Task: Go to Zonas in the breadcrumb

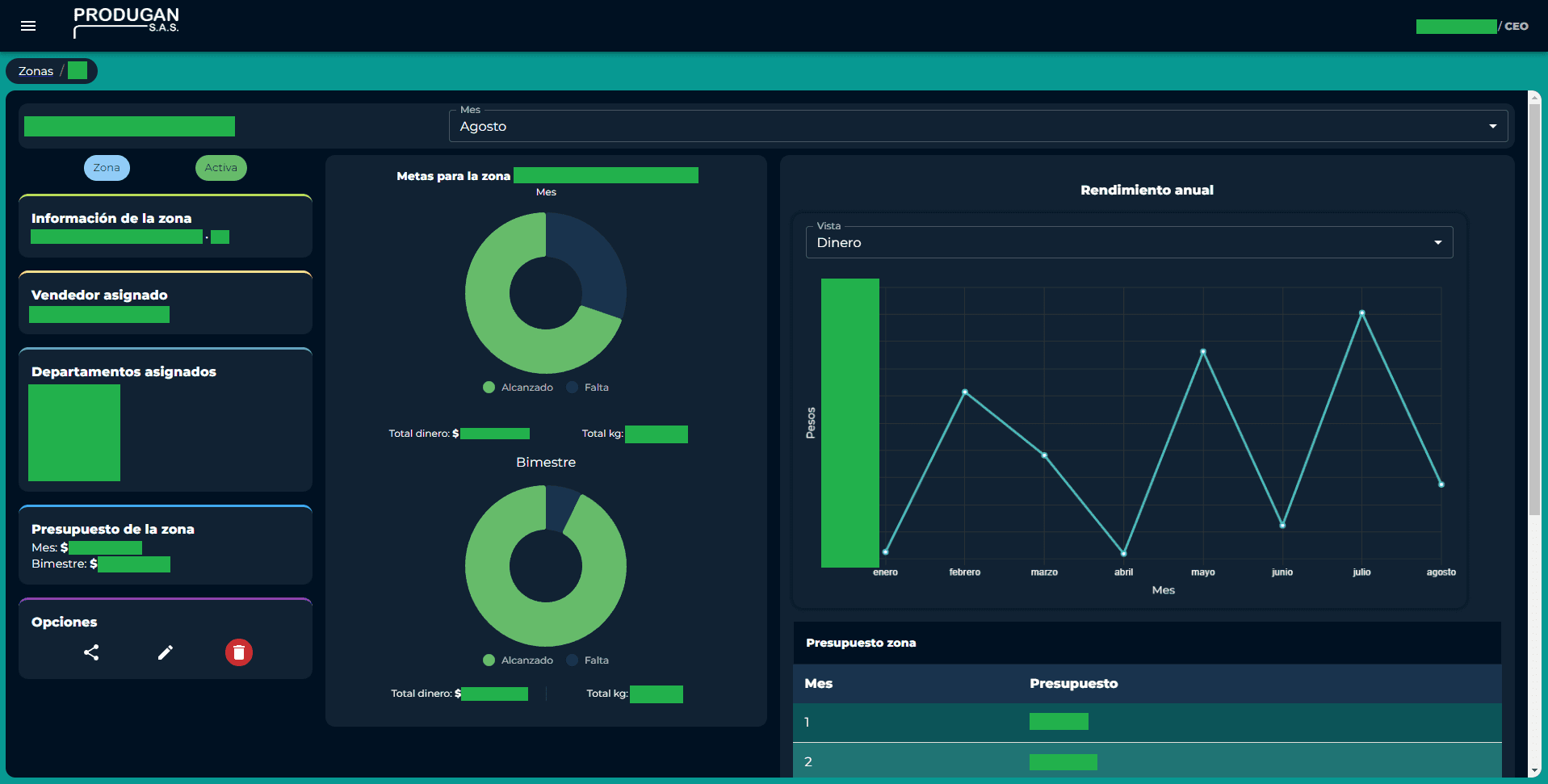Action: coord(36,71)
